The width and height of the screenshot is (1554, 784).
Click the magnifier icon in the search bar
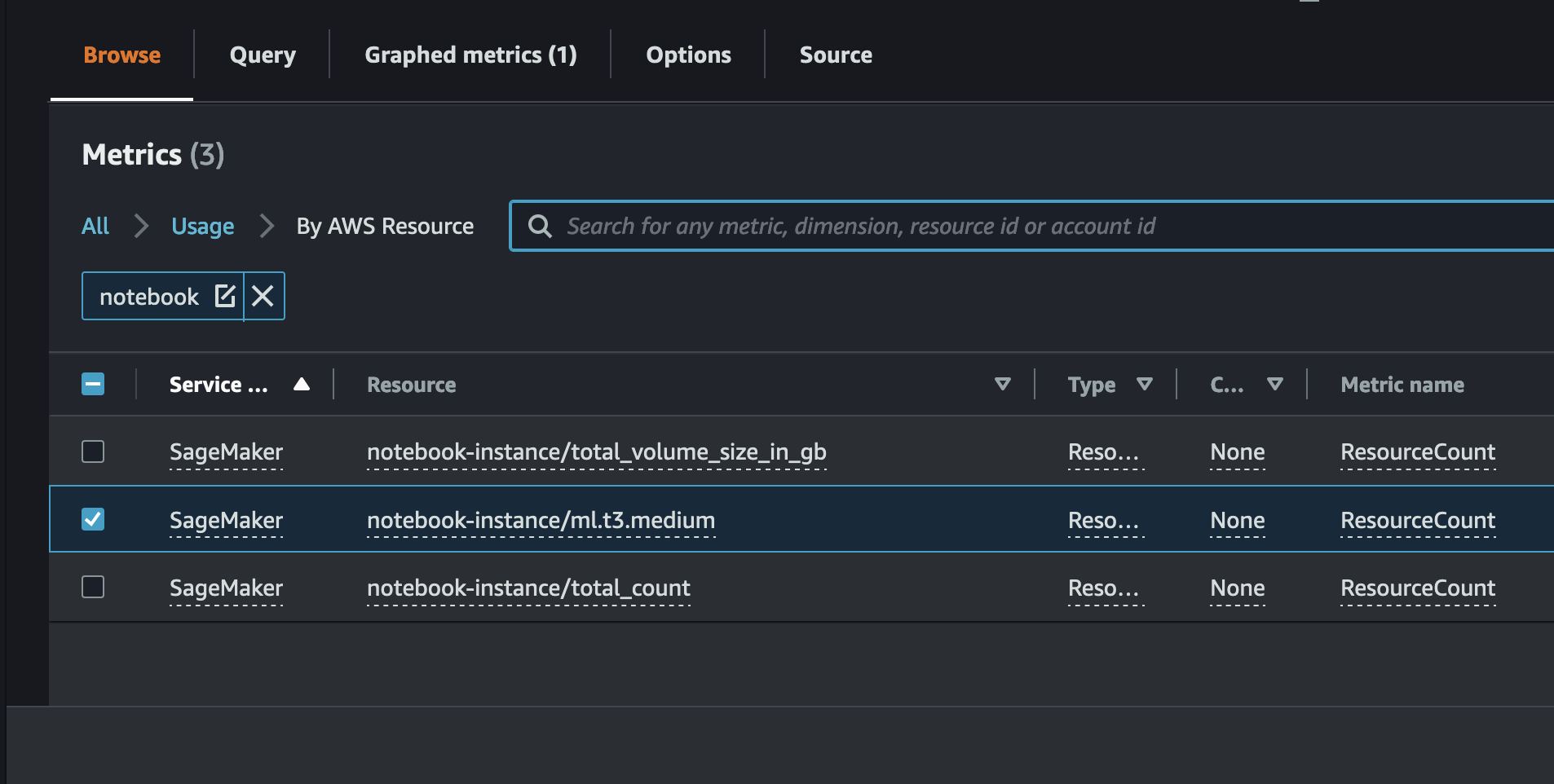(541, 226)
